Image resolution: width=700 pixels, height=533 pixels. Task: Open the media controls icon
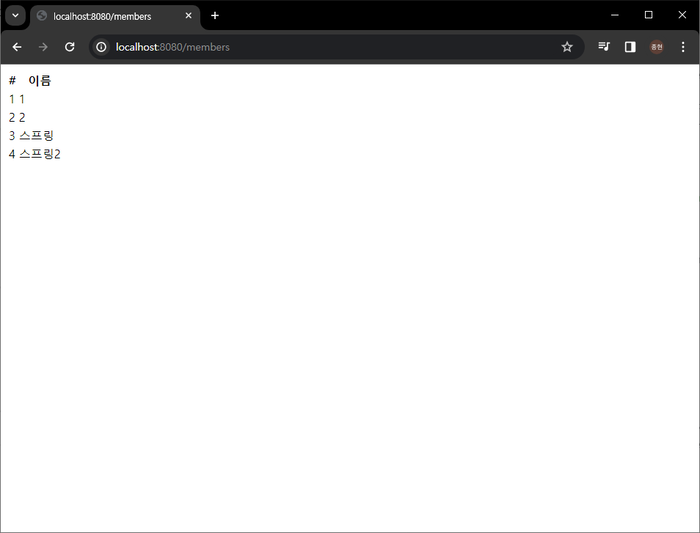pos(604,47)
